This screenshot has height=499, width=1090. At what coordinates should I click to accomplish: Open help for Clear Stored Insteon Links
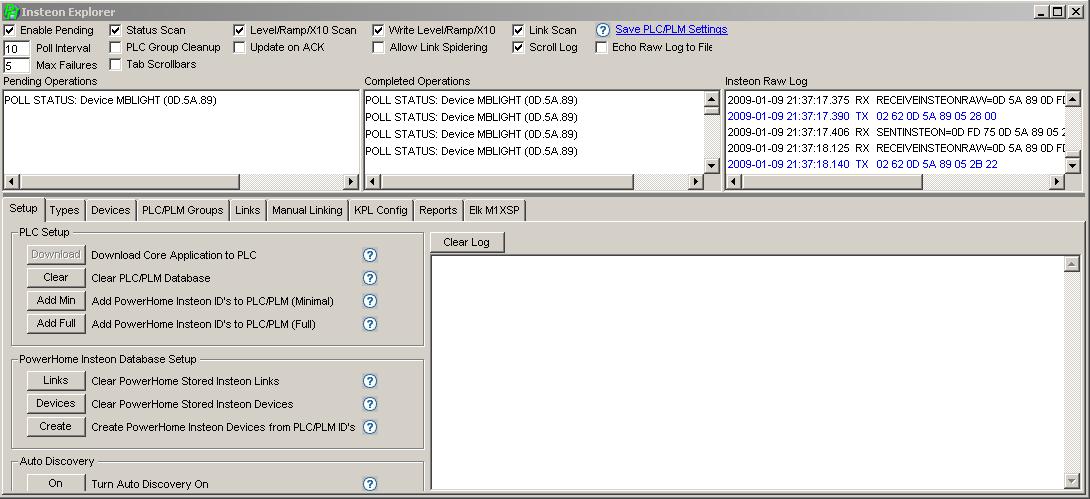click(x=370, y=381)
